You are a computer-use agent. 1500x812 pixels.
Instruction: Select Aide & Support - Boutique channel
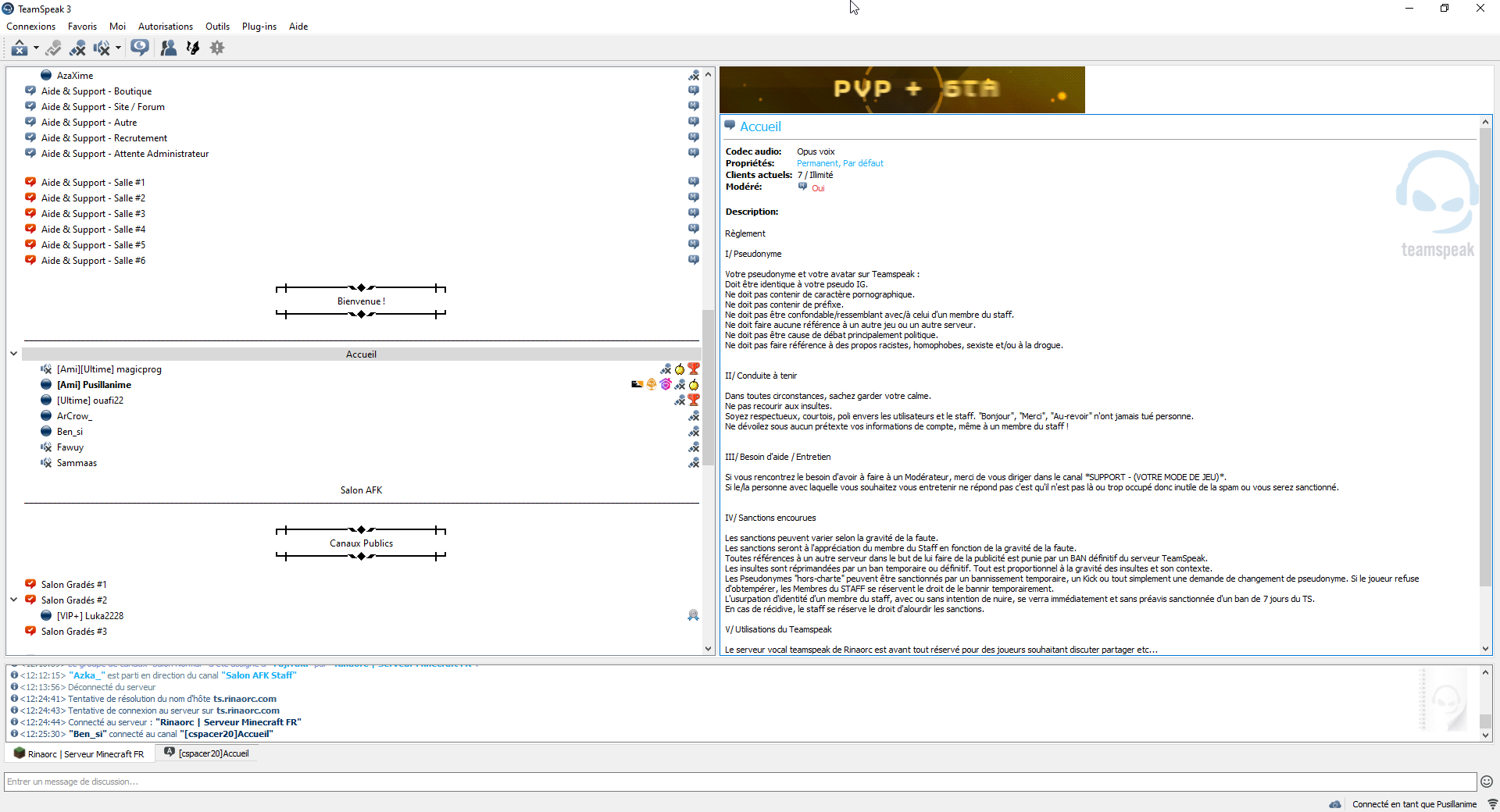(x=96, y=91)
